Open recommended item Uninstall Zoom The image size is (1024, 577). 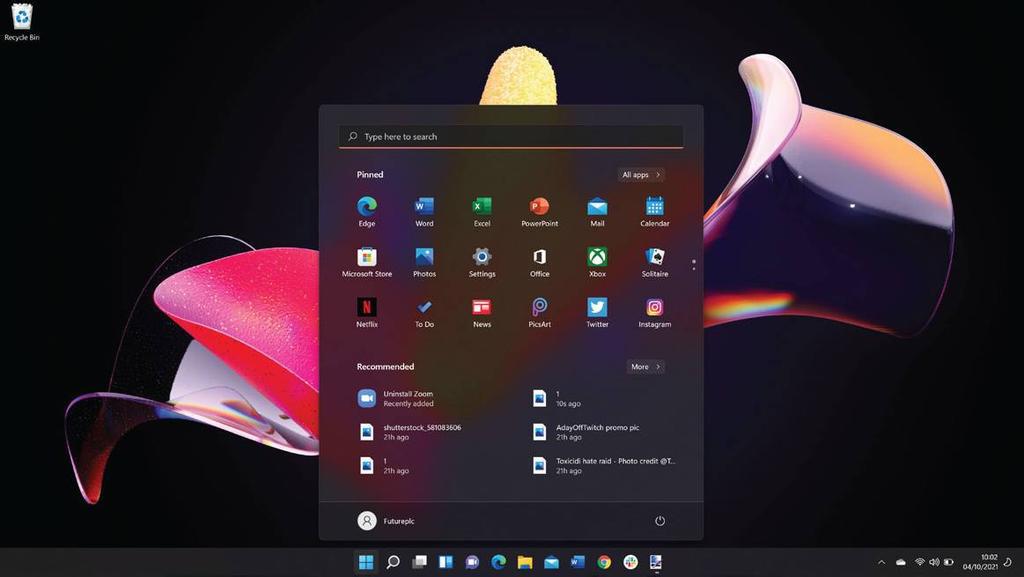click(x=396, y=399)
